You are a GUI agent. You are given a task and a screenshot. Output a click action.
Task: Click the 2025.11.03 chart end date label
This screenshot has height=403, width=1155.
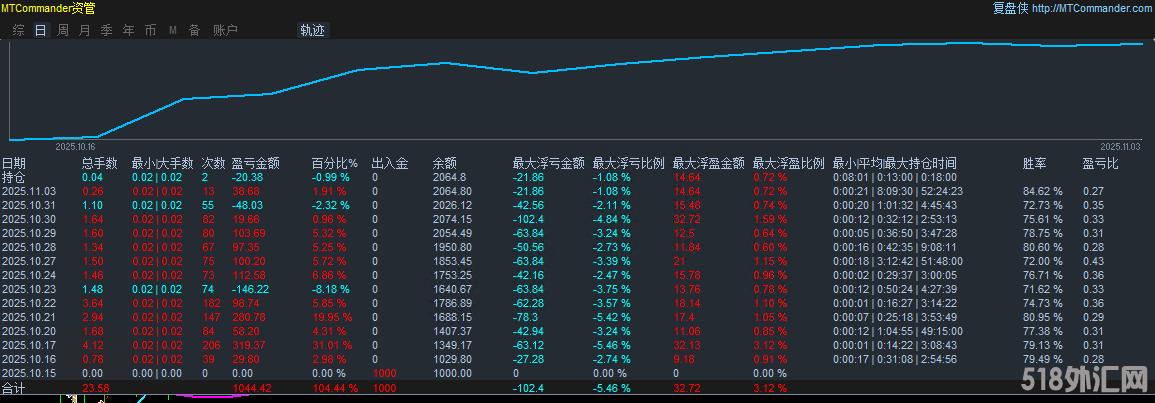pos(1120,147)
